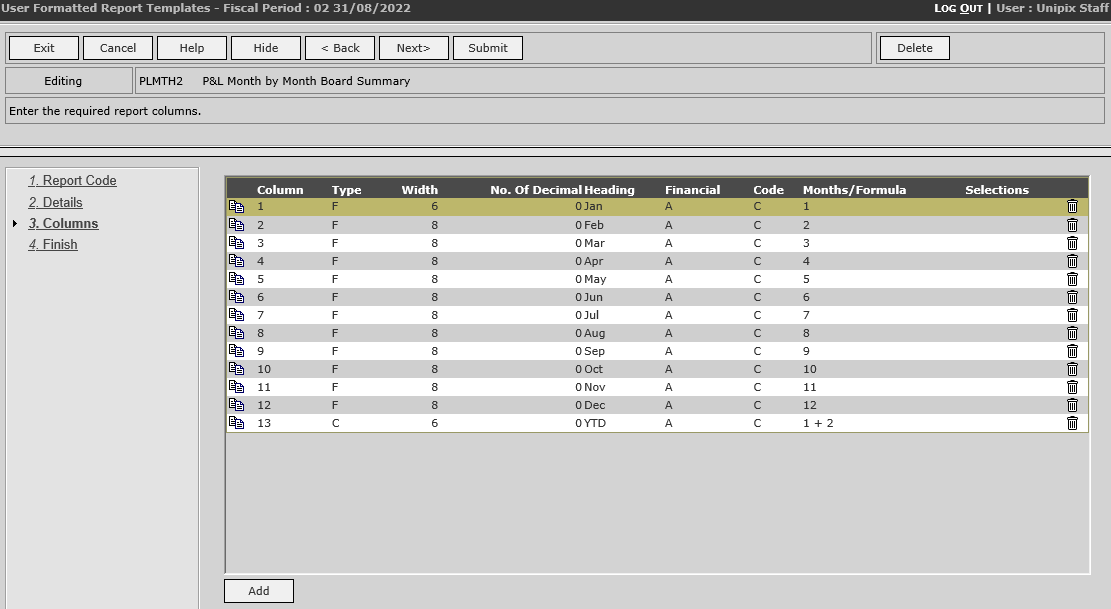This screenshot has height=609, width=1111.
Task: Copy the Mar column row
Action: [x=237, y=243]
